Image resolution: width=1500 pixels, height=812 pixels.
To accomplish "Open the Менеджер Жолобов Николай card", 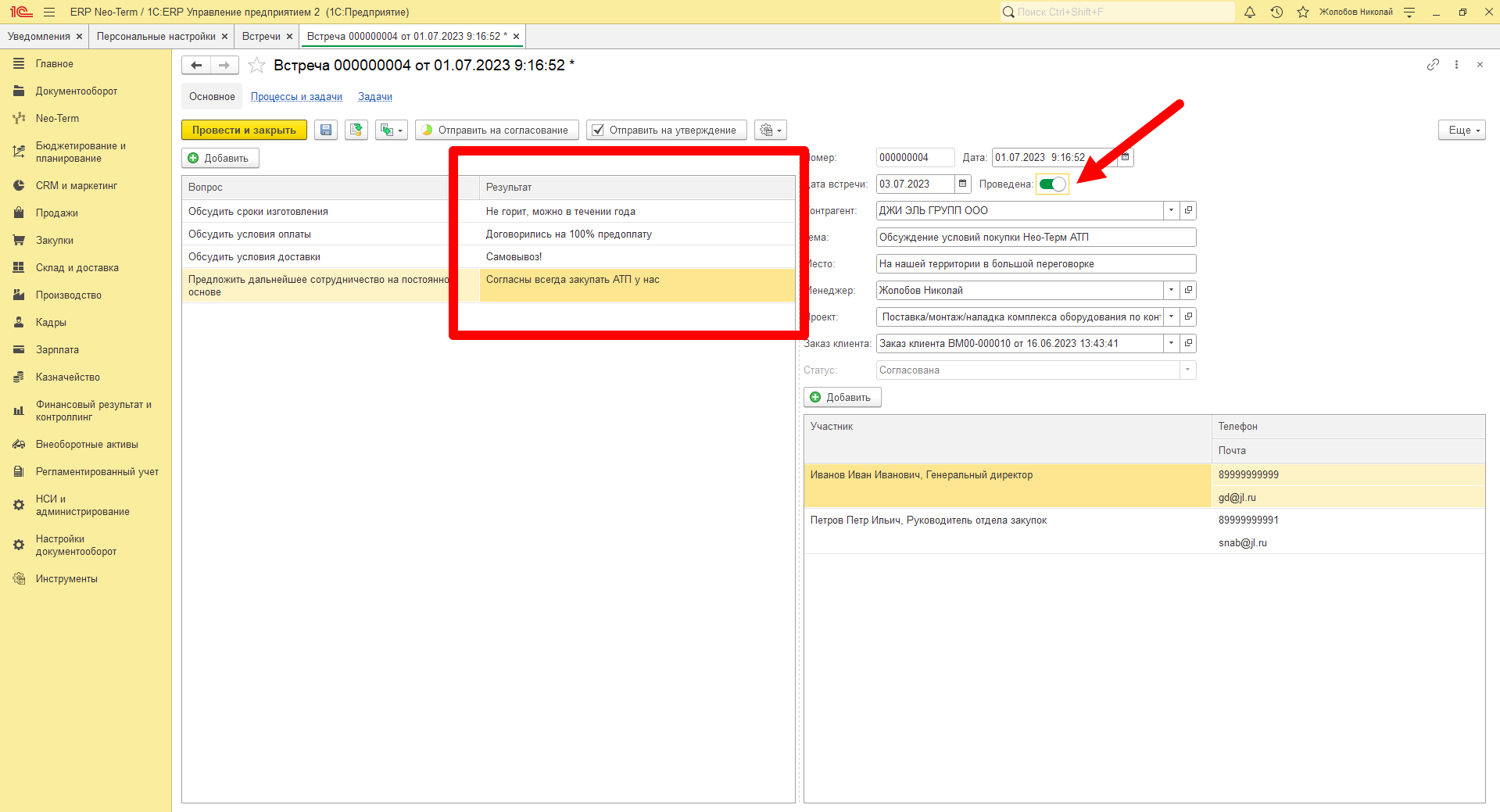I will (1188, 290).
